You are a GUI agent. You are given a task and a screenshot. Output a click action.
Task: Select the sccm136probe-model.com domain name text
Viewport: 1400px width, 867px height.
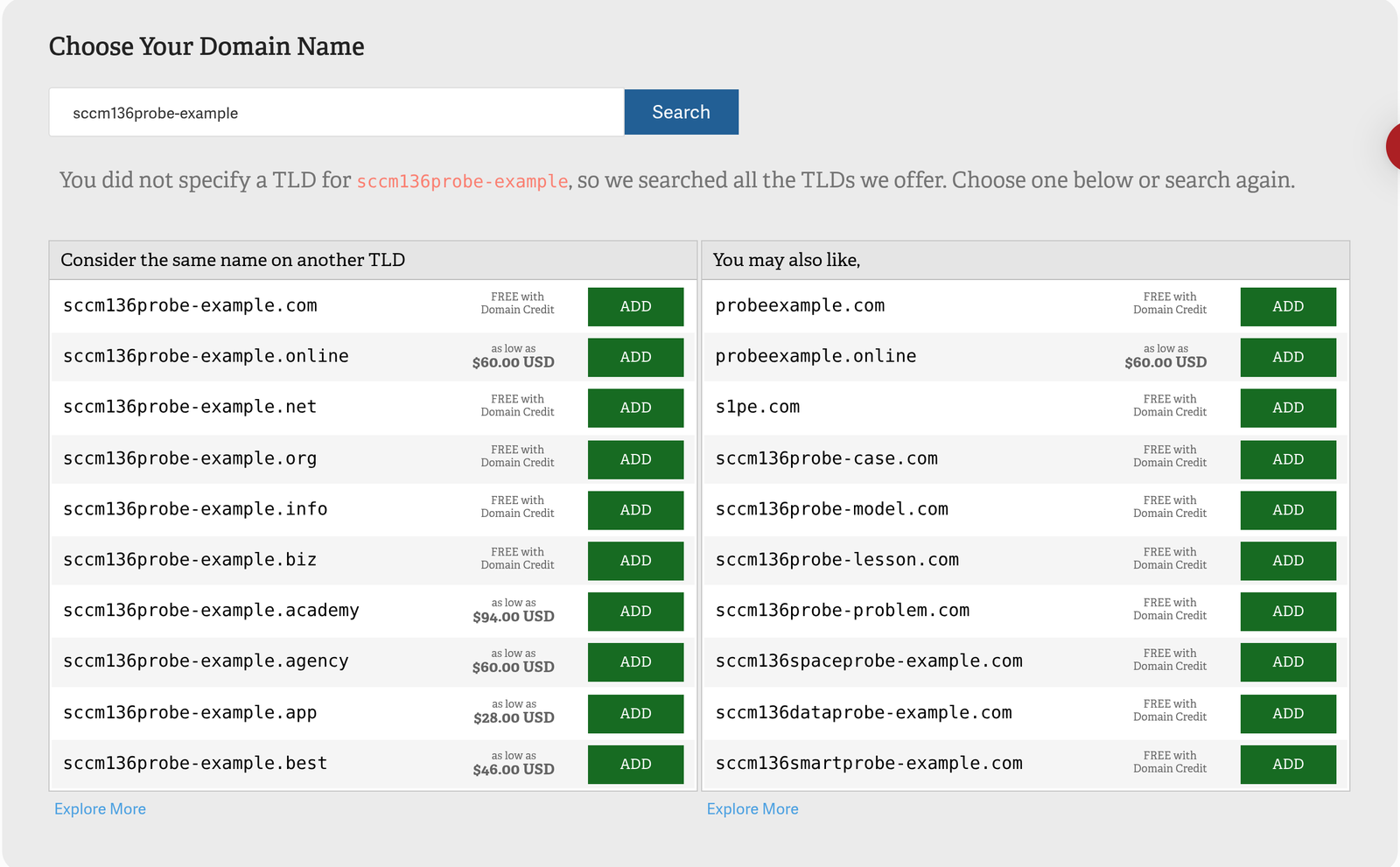coord(832,510)
